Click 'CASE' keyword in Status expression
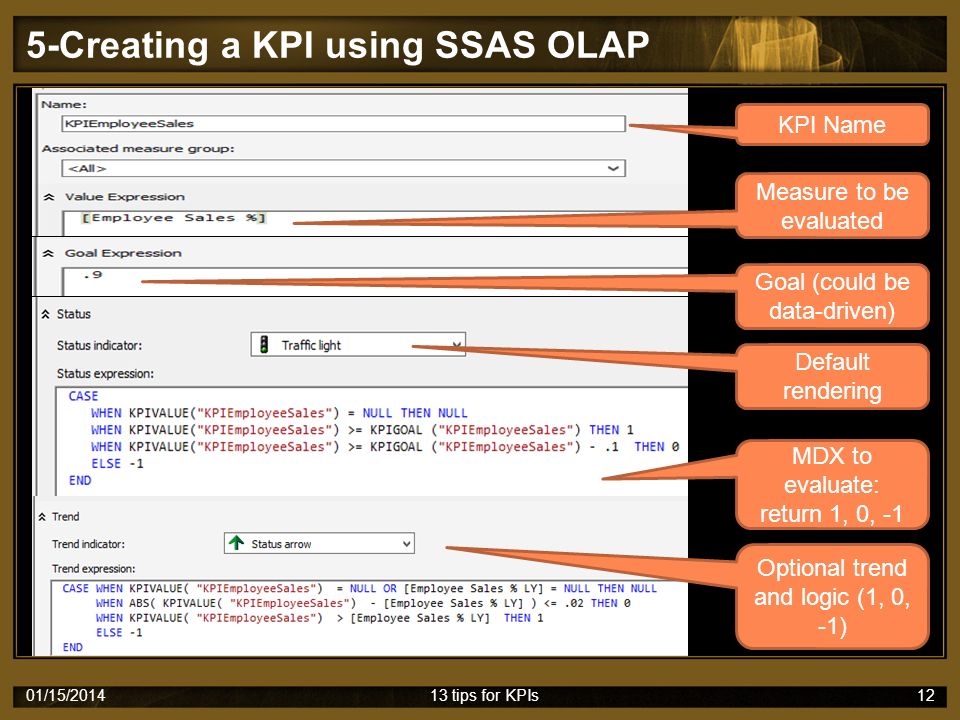Image resolution: width=960 pixels, height=720 pixels. [83, 396]
